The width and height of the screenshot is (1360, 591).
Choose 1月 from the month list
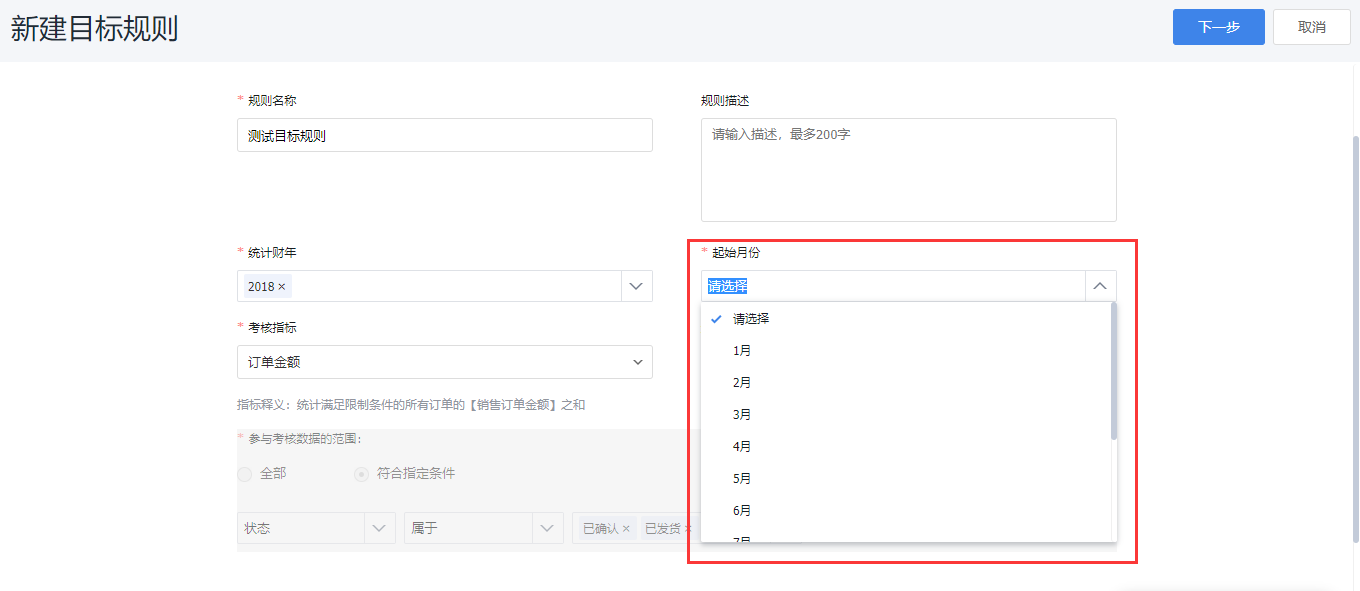(x=742, y=351)
